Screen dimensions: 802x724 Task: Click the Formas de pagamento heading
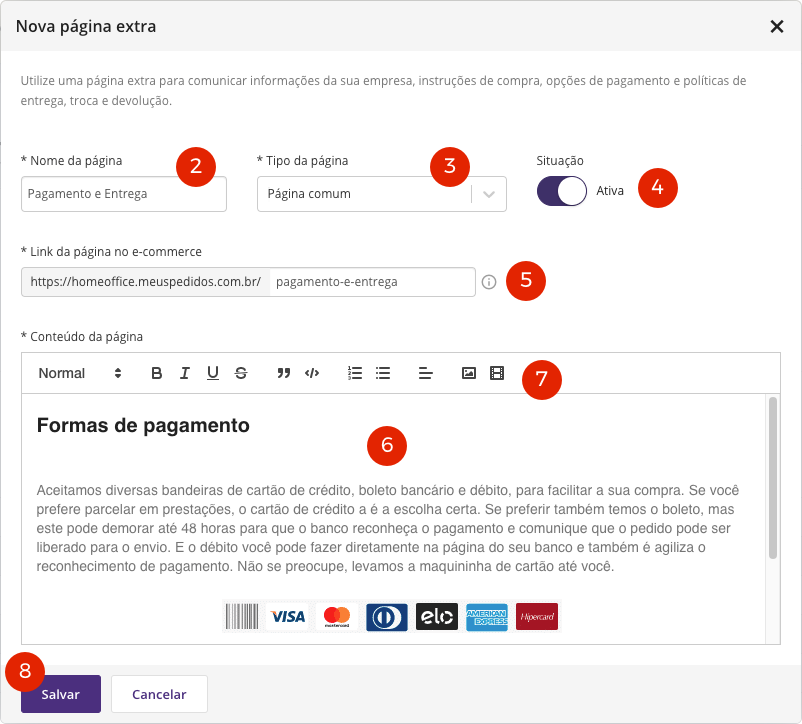tap(143, 425)
